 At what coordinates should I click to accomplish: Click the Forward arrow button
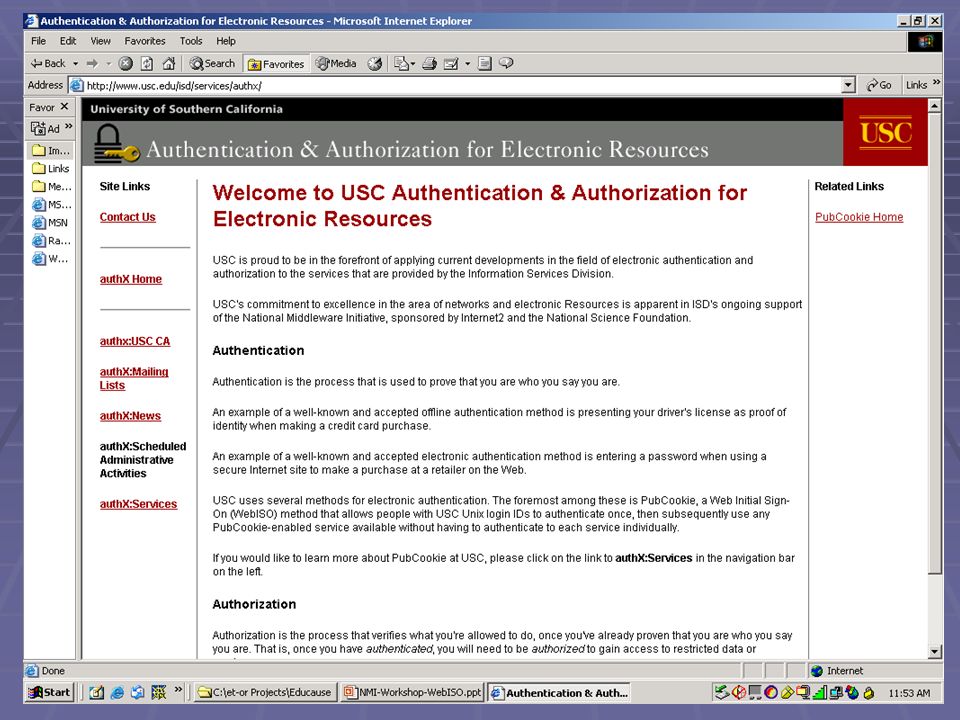click(x=92, y=63)
